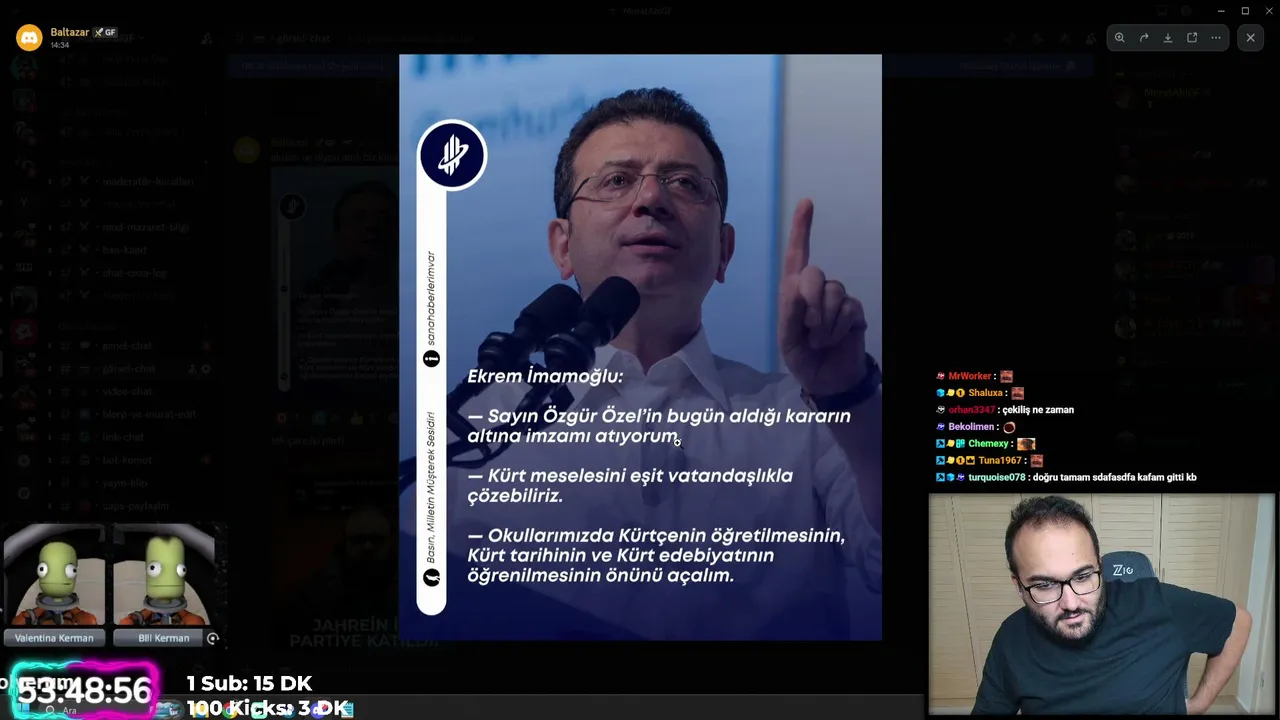This screenshot has height=720, width=1280.
Task: Click the Tuna1967 chat username
Action: click(1001, 461)
